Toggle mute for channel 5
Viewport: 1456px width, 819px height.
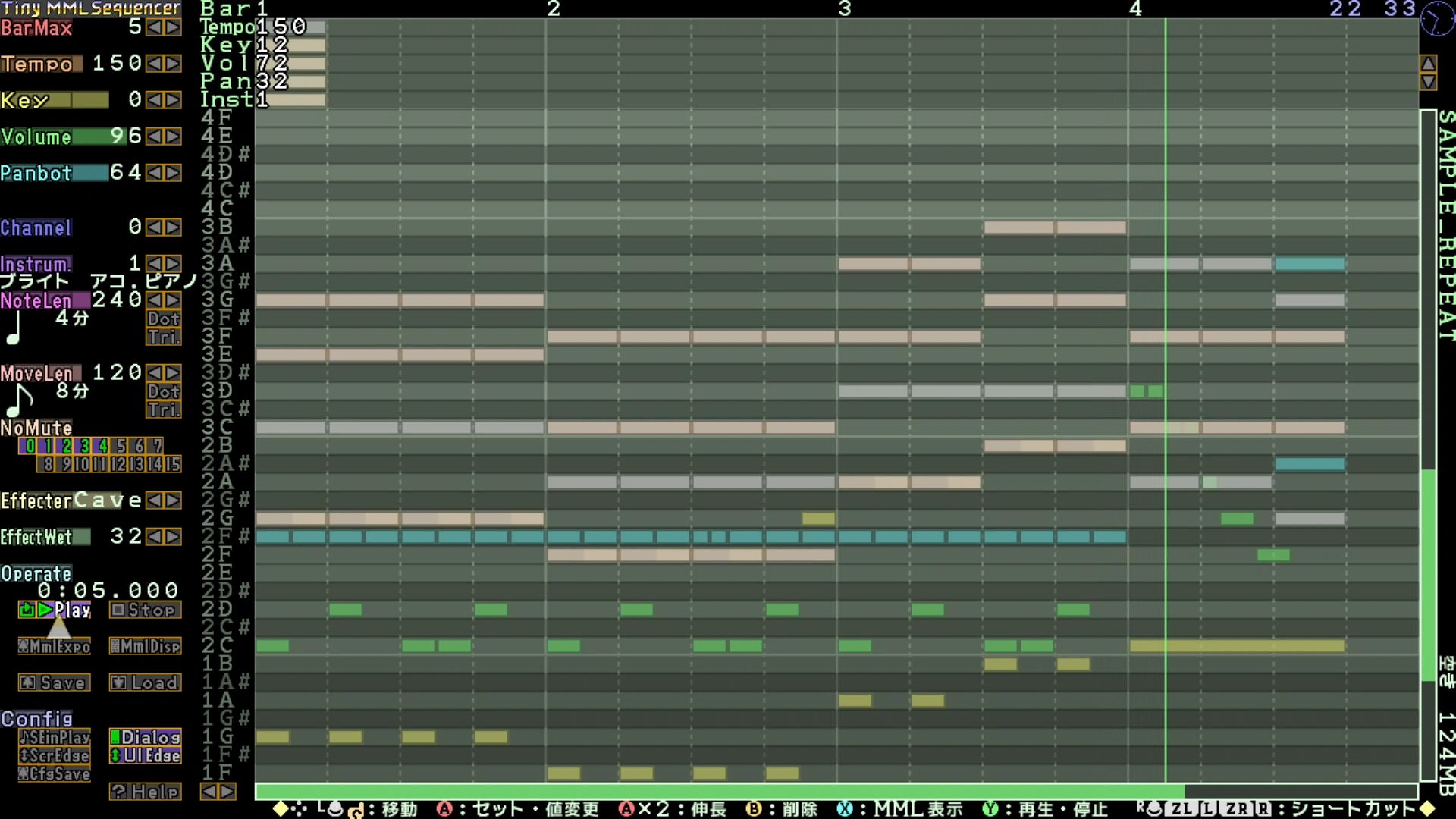[121, 446]
